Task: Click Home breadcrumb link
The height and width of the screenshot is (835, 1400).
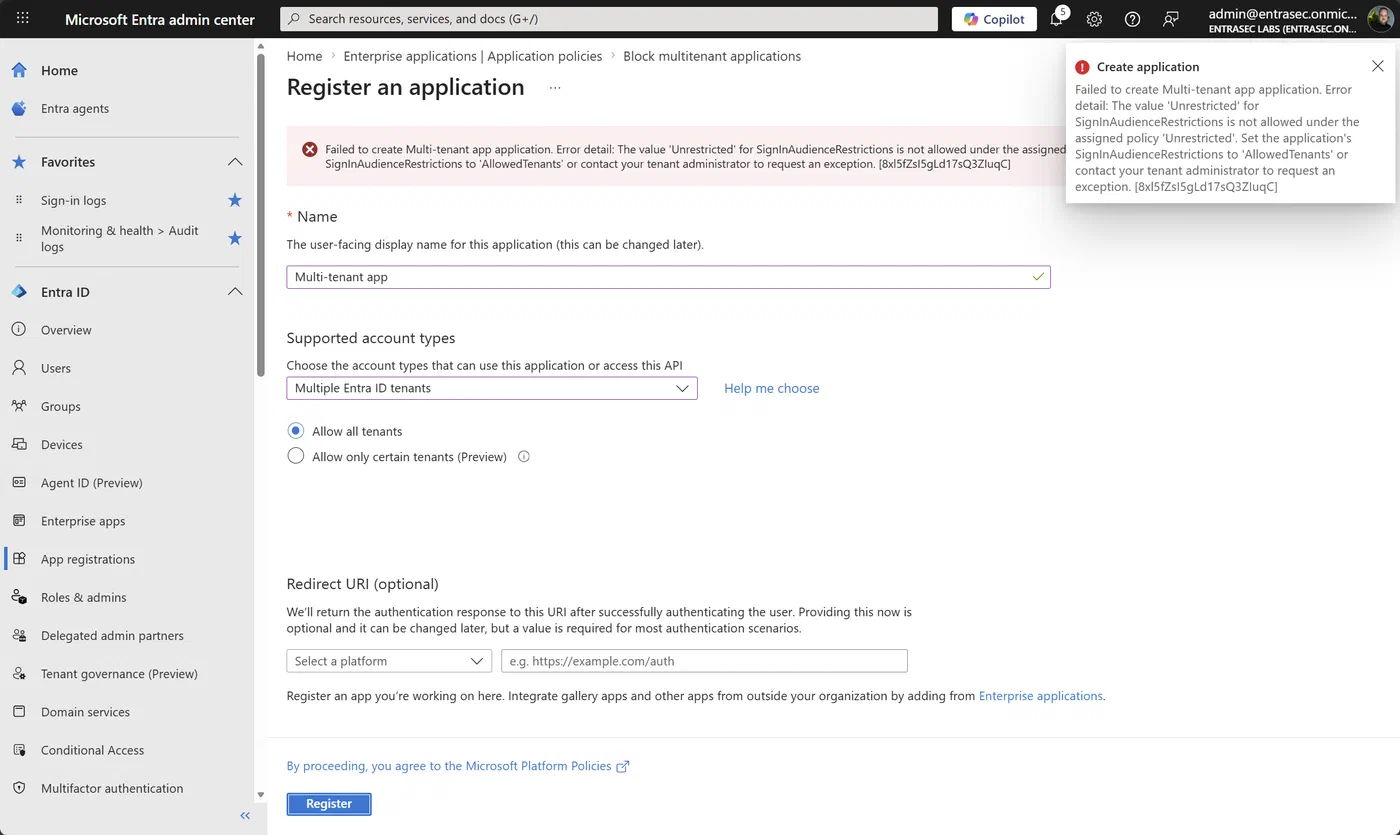Action: click(304, 56)
